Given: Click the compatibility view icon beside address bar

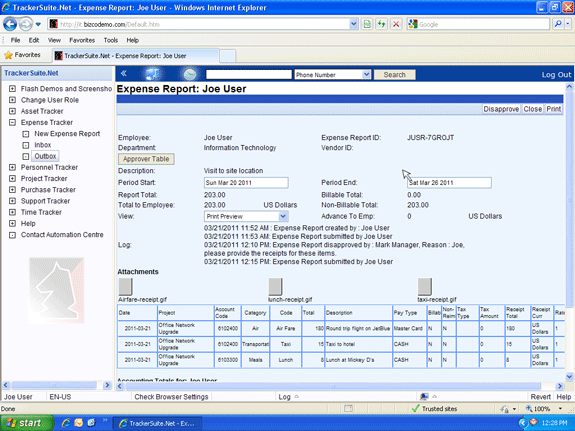Looking at the screenshot, I should pos(367,24).
